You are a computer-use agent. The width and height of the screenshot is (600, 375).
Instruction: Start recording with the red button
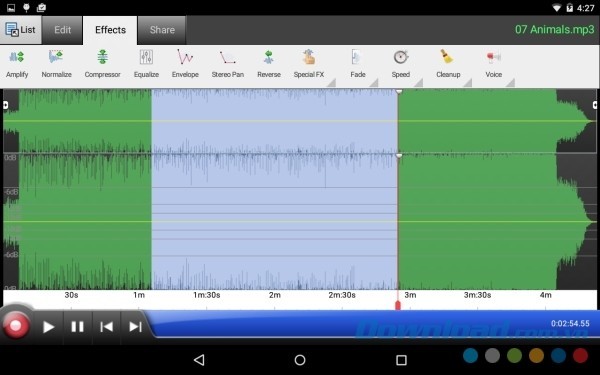pos(16,326)
